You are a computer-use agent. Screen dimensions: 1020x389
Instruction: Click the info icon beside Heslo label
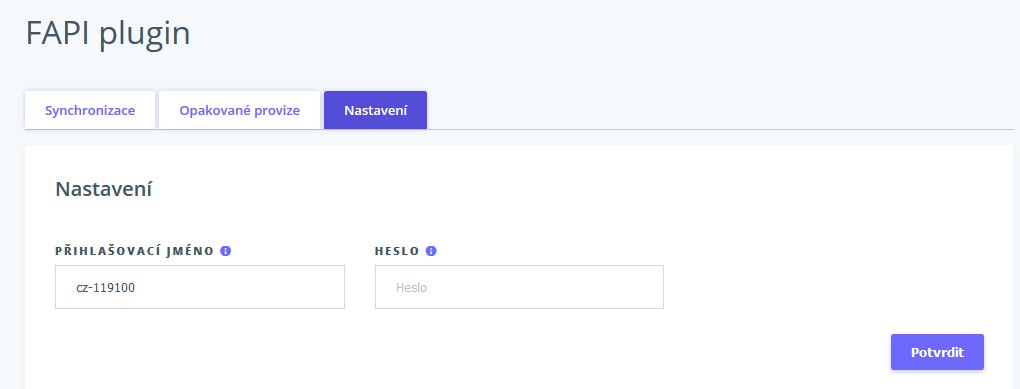[431, 251]
